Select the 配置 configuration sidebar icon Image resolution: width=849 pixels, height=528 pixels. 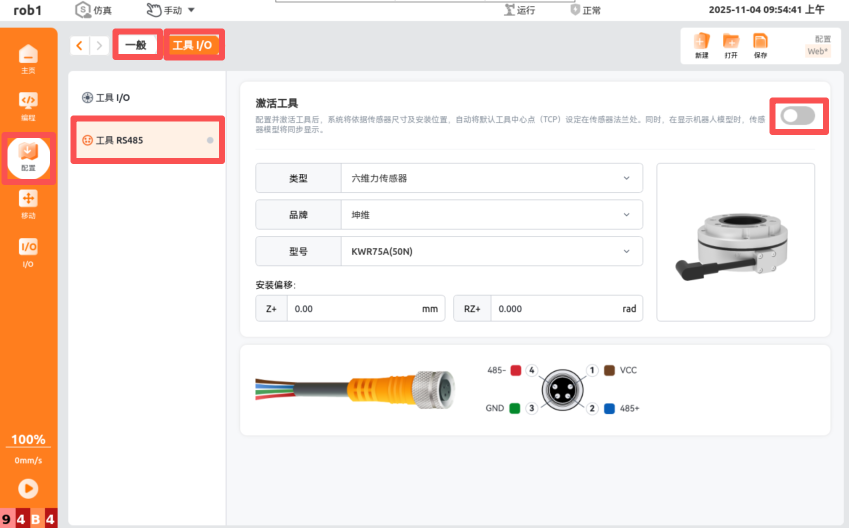pyautogui.click(x=28, y=156)
